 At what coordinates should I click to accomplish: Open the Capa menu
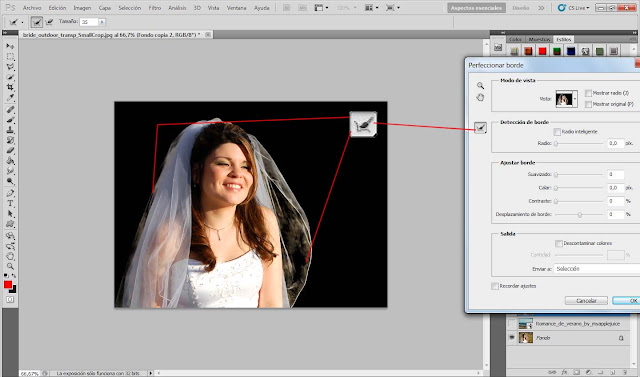click(105, 8)
